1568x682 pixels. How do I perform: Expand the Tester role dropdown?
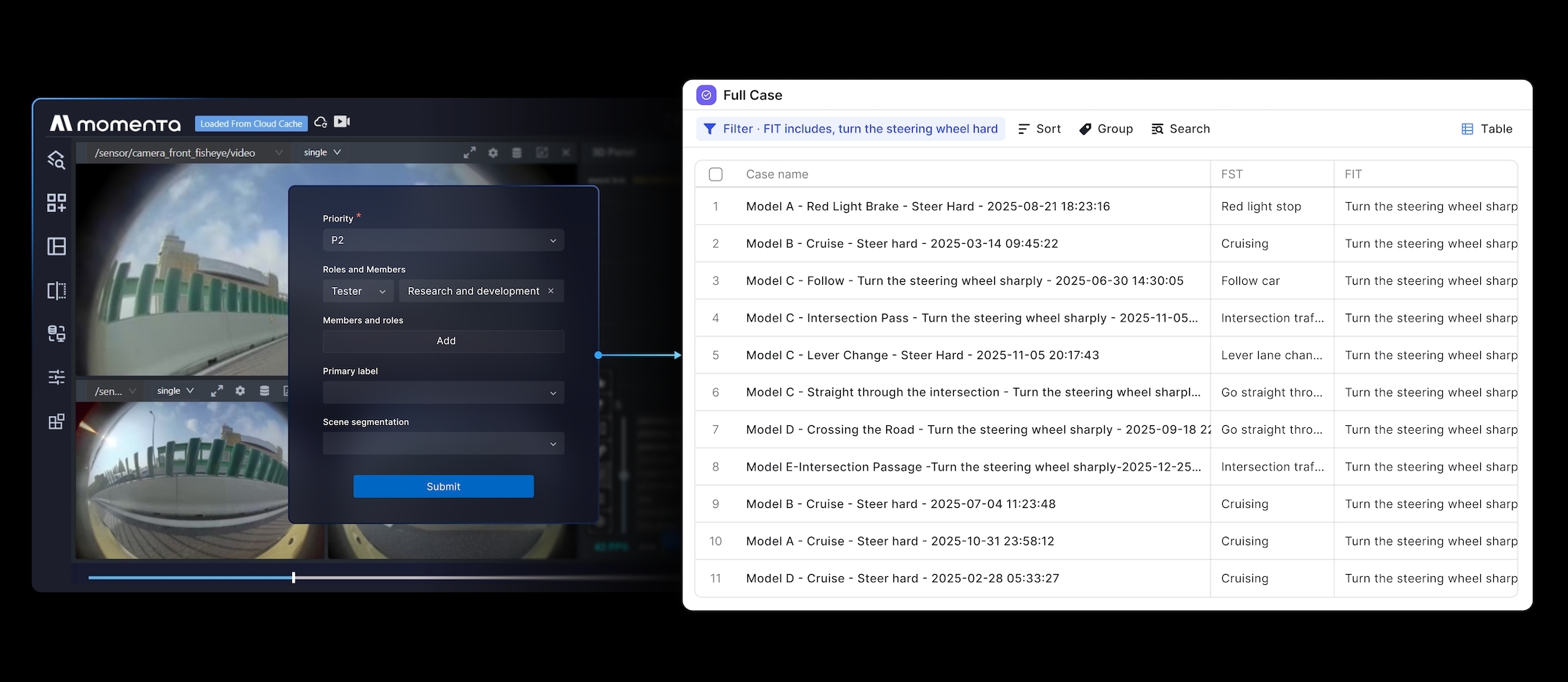tap(358, 291)
